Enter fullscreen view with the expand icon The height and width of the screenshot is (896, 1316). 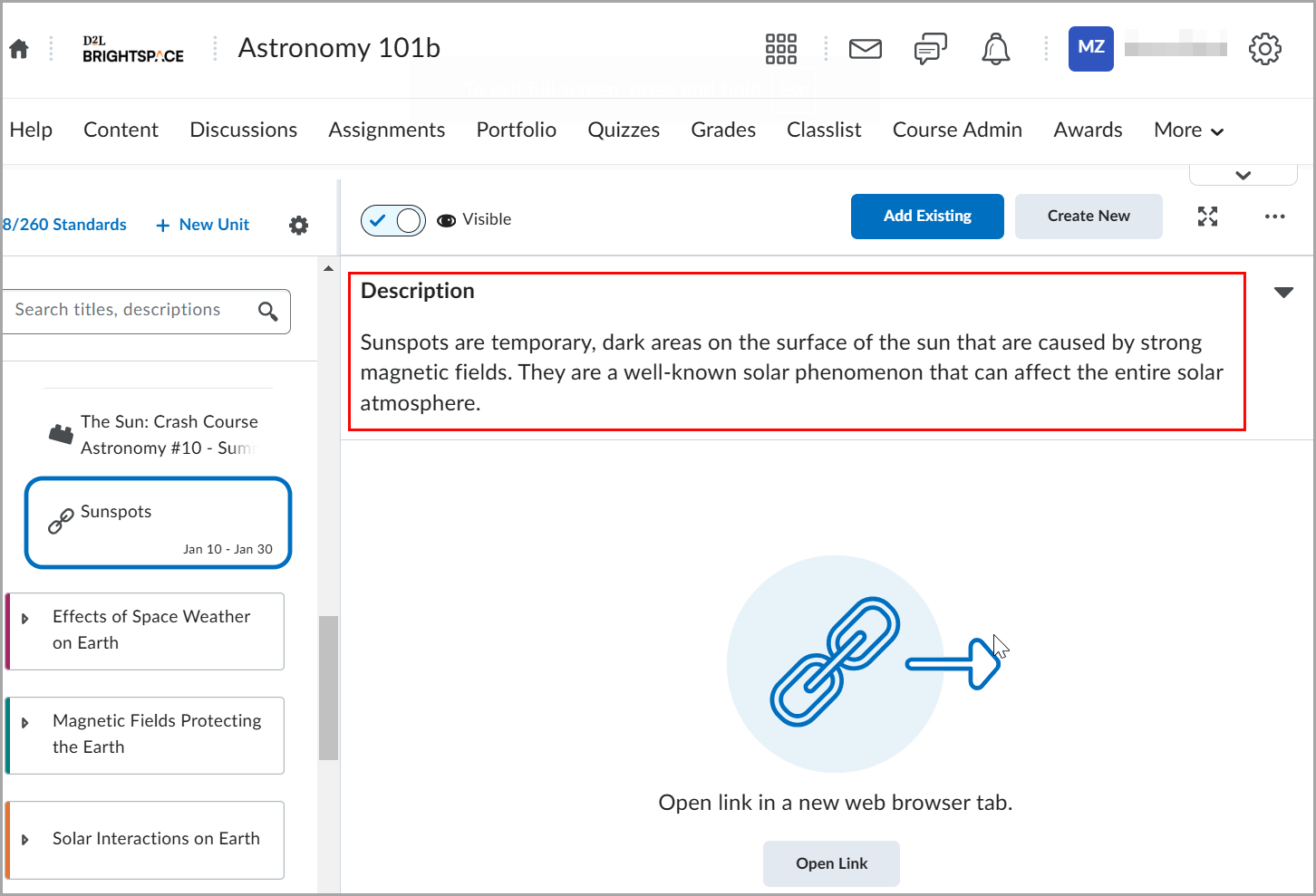[x=1207, y=217]
